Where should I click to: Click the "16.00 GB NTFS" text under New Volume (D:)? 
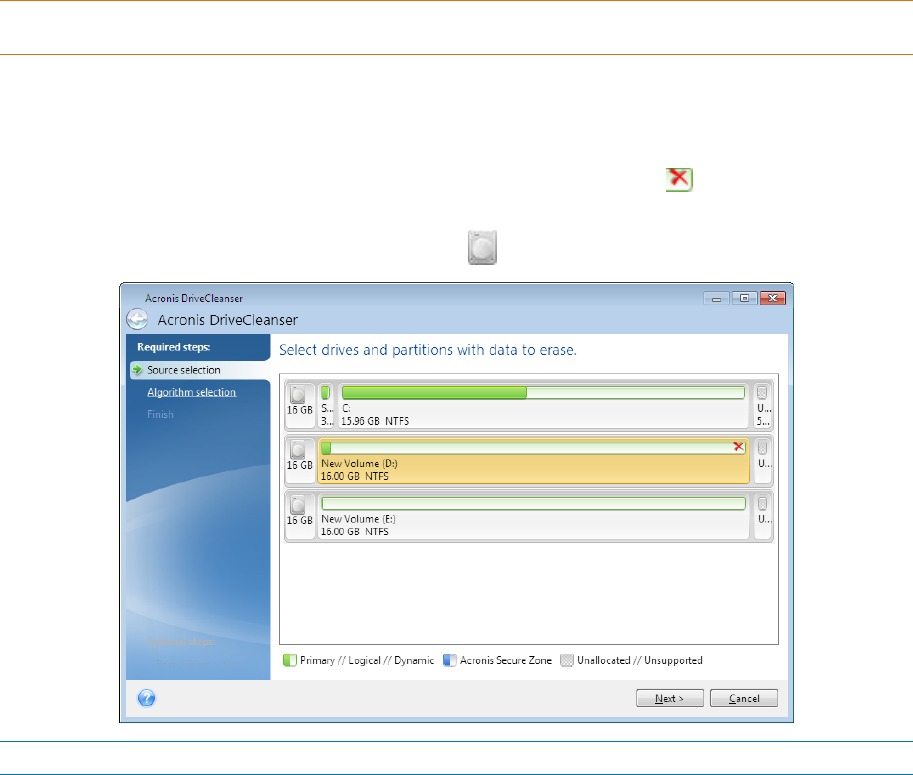click(x=355, y=476)
